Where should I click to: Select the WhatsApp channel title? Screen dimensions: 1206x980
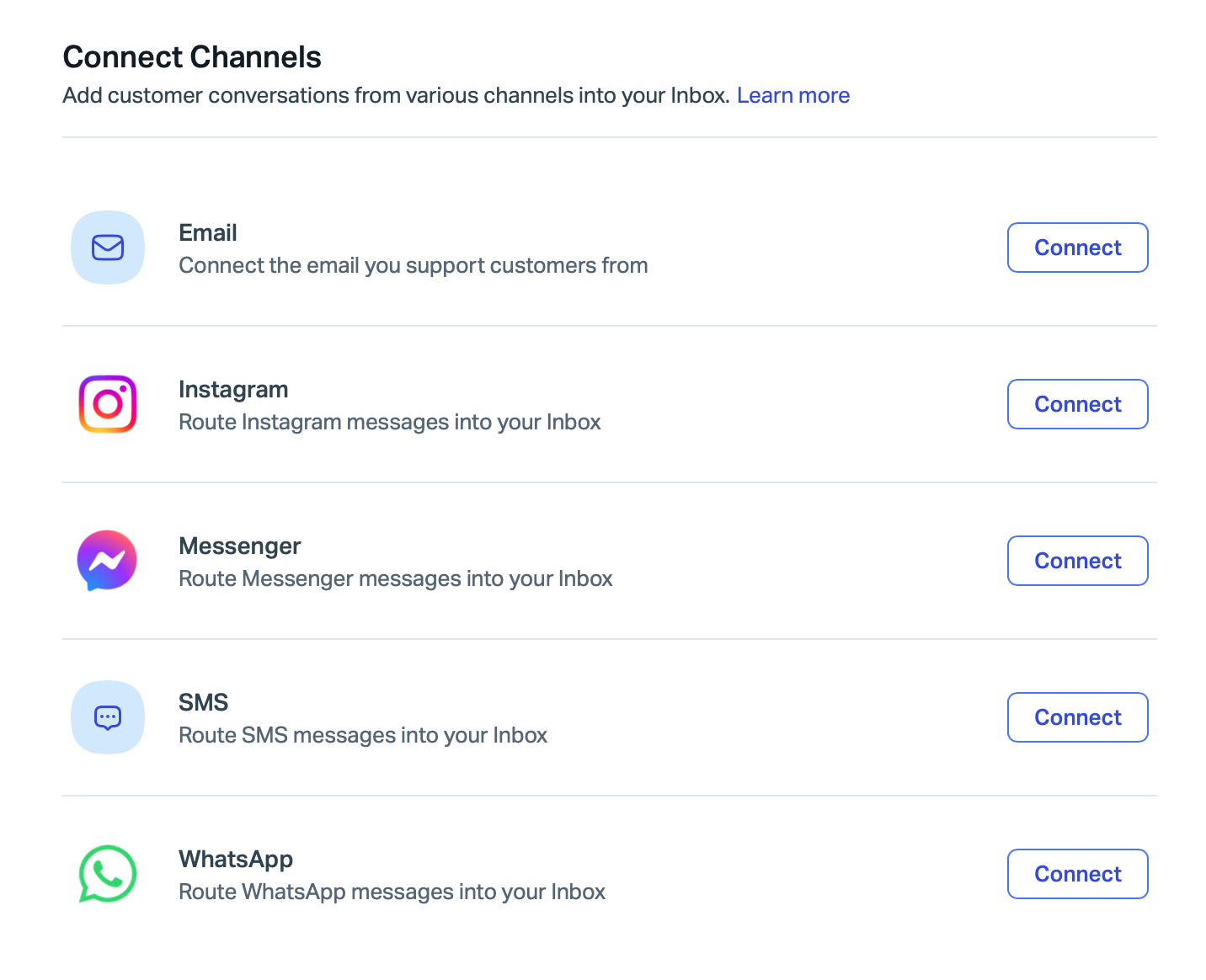pyautogui.click(x=236, y=860)
